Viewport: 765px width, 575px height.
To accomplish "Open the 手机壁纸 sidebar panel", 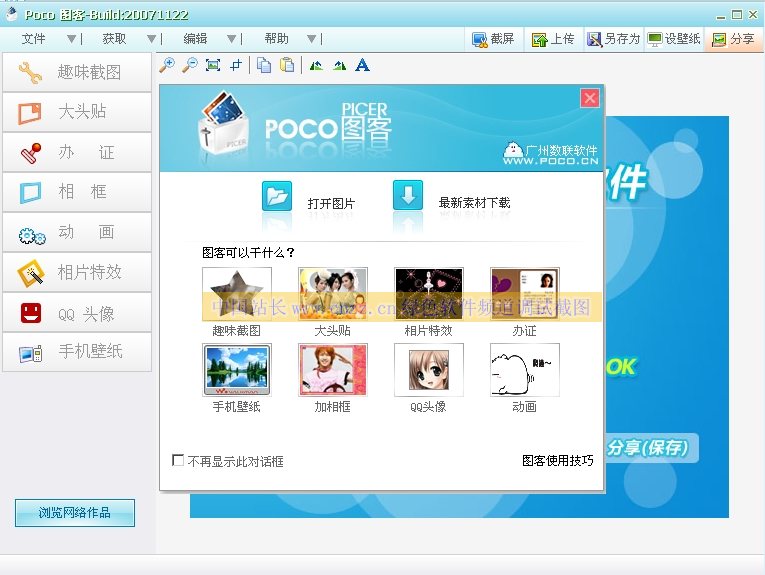I will tap(77, 352).
